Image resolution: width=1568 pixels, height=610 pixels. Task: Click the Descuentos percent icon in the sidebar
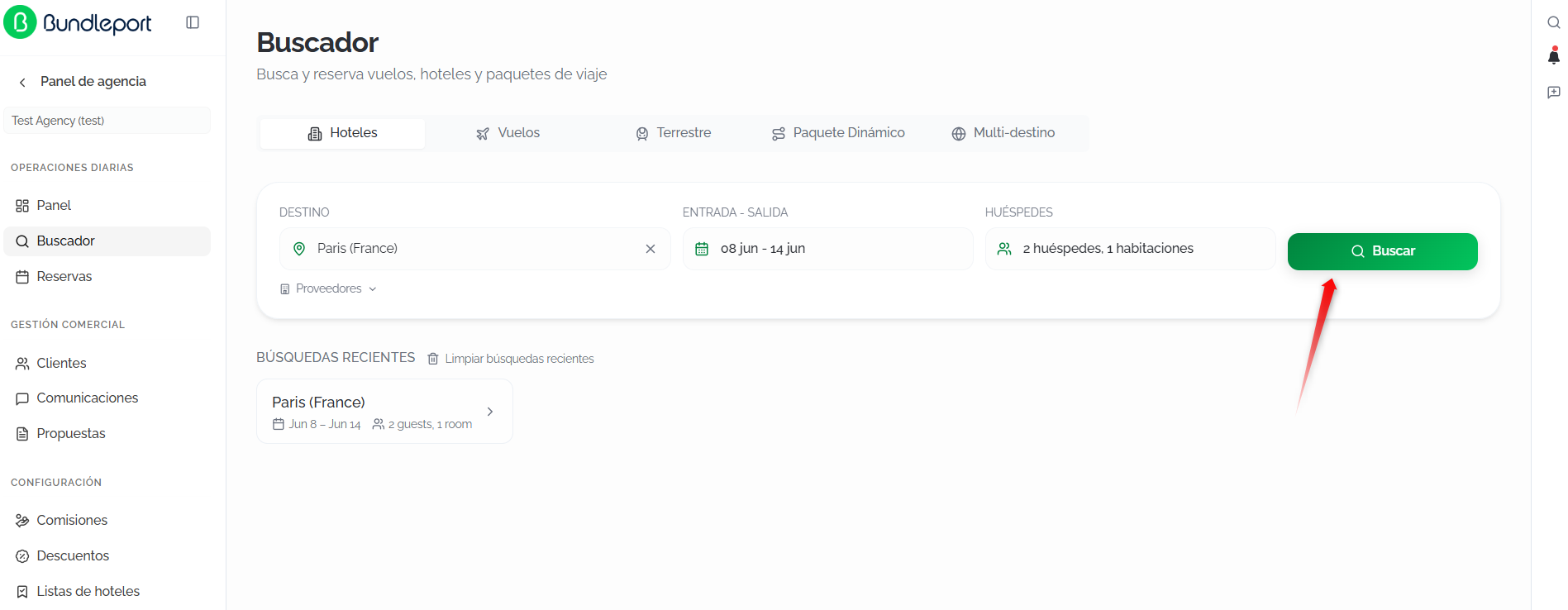tap(22, 556)
